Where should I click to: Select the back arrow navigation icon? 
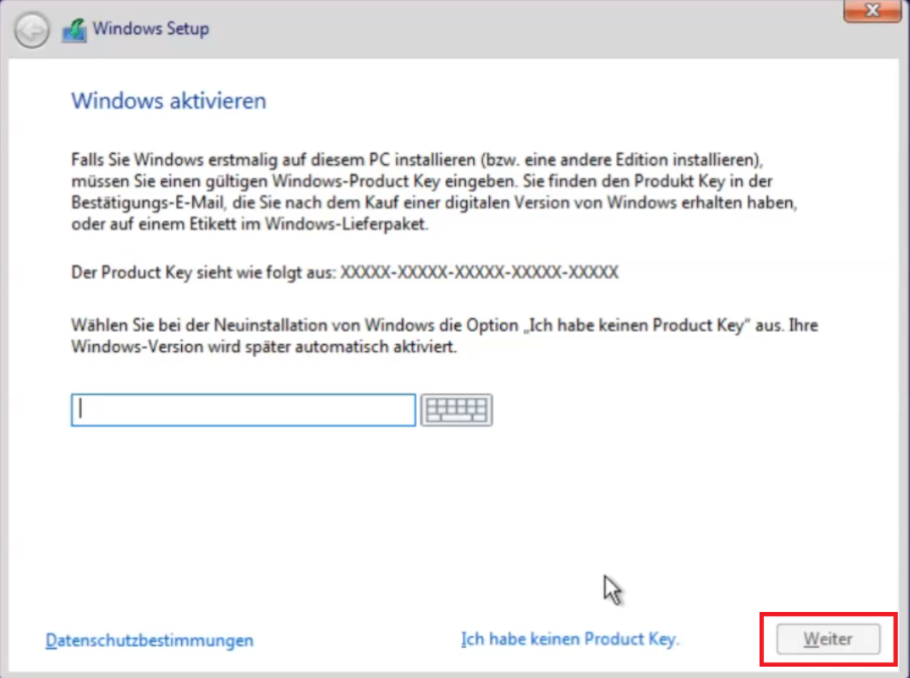31,29
